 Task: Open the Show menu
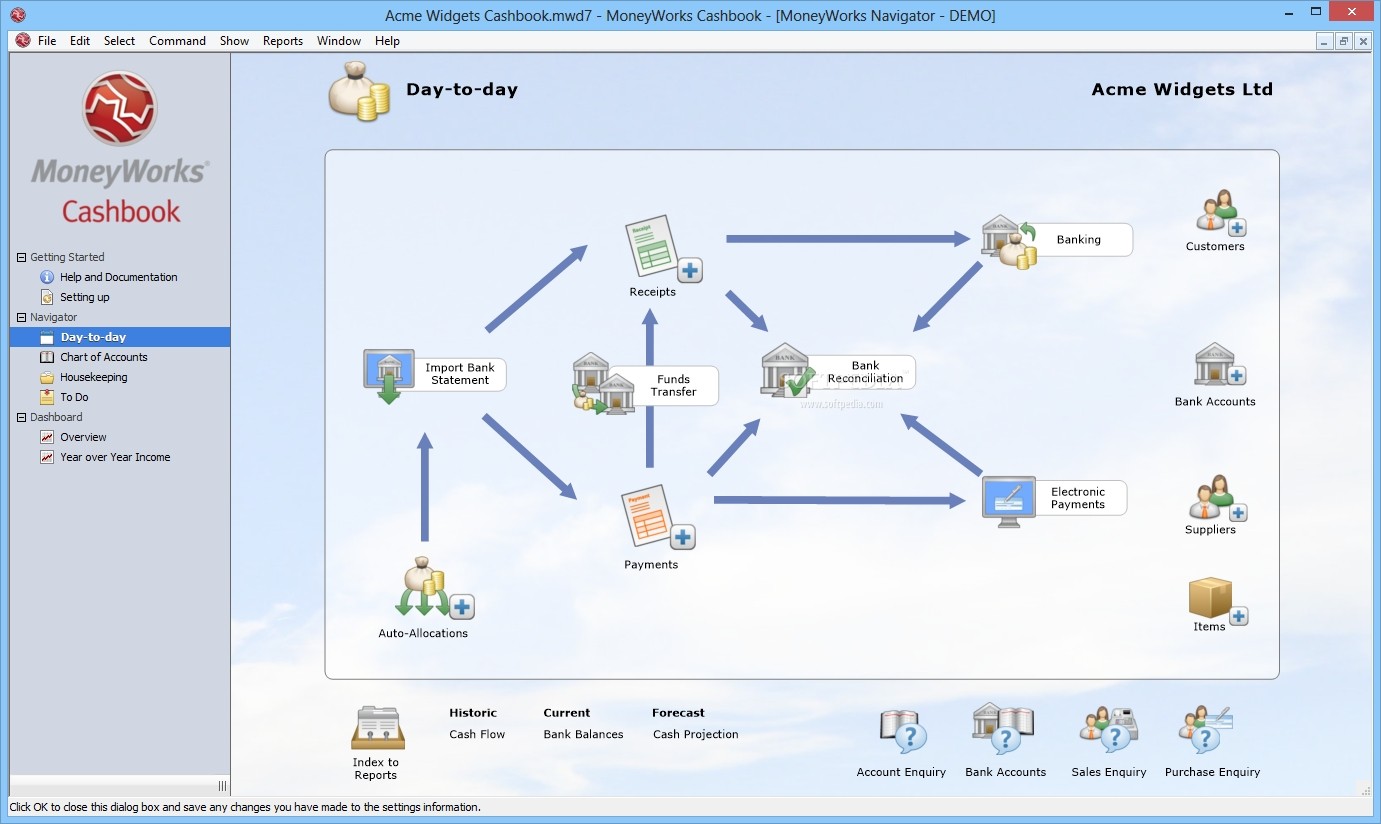234,41
